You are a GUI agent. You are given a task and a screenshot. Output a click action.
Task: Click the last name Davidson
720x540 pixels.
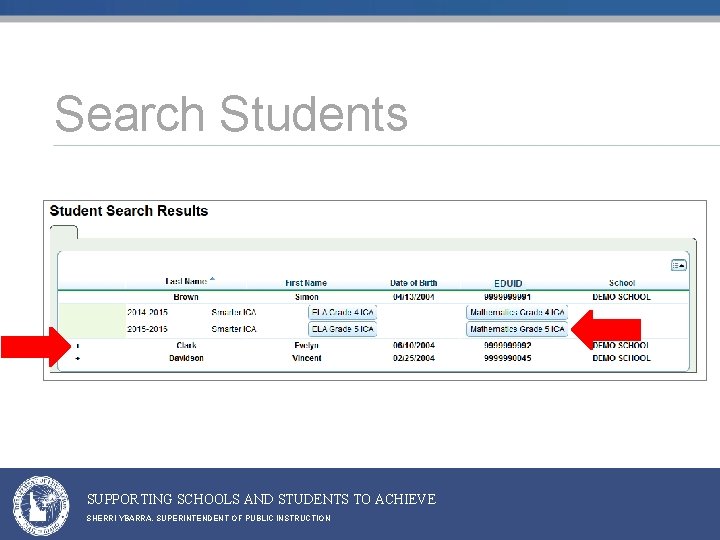point(186,358)
